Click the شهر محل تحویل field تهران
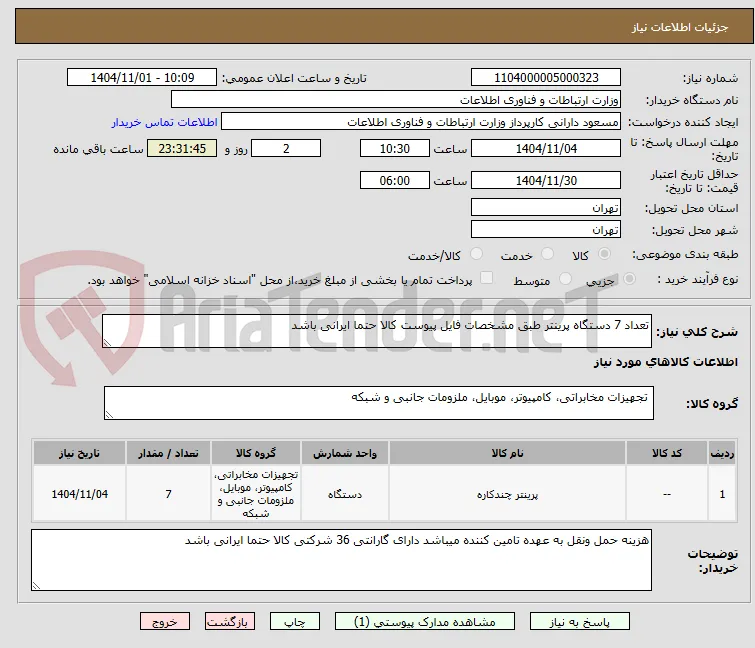Image resolution: width=755 pixels, height=648 pixels. click(546, 230)
